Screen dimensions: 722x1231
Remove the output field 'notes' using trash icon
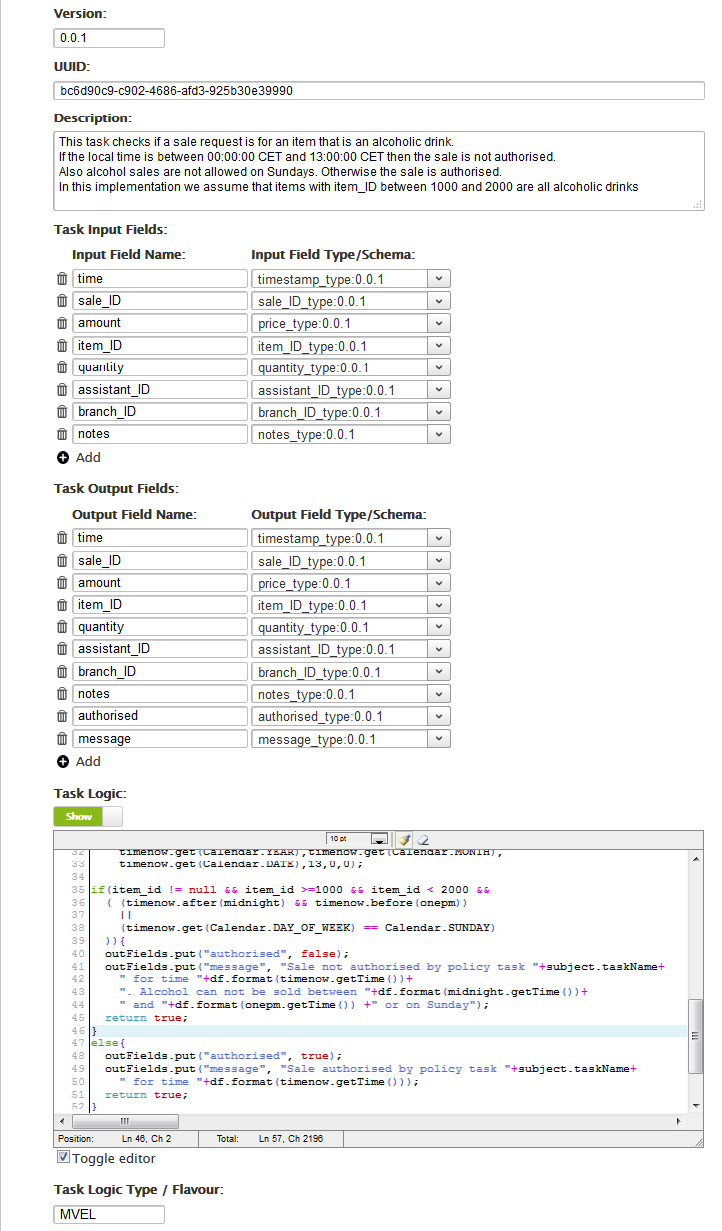tap(62, 694)
